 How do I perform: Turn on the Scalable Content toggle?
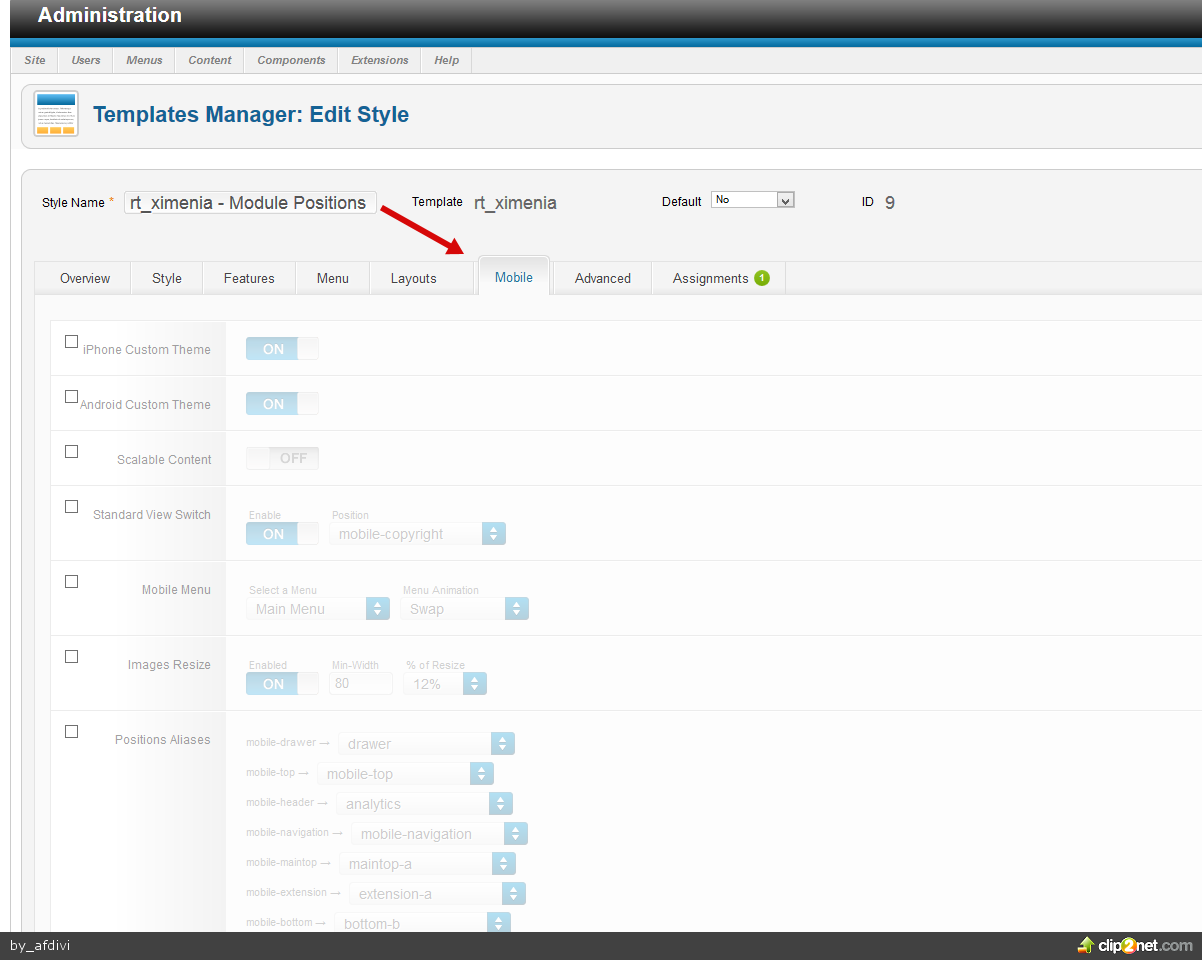point(282,459)
